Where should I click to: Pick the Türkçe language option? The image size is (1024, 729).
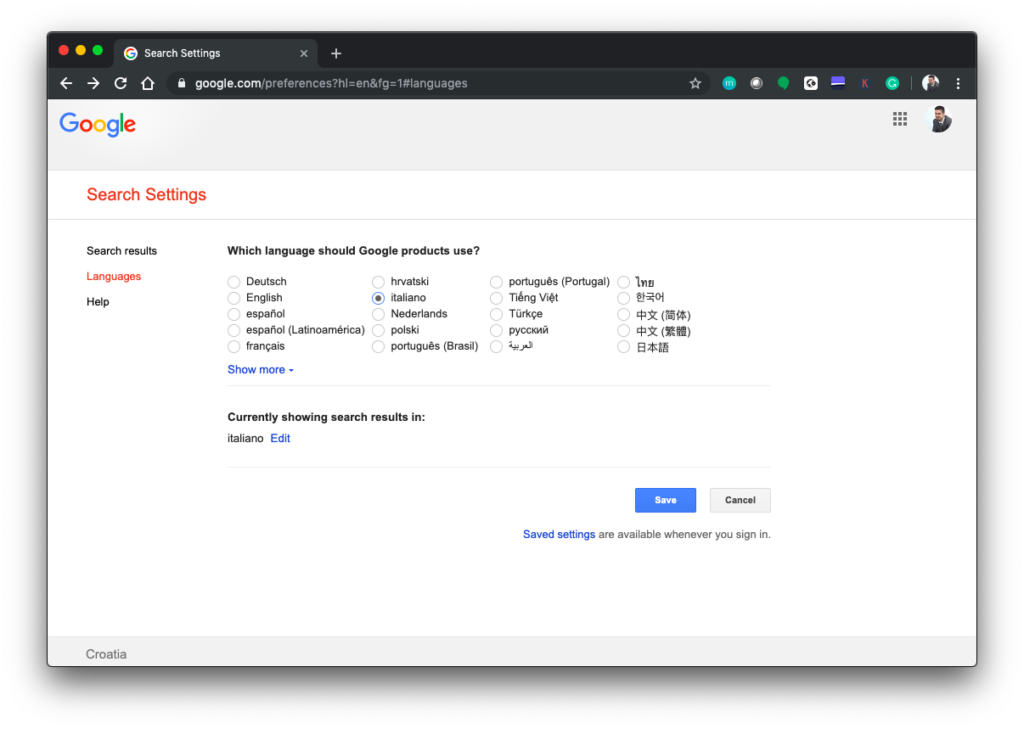496,314
